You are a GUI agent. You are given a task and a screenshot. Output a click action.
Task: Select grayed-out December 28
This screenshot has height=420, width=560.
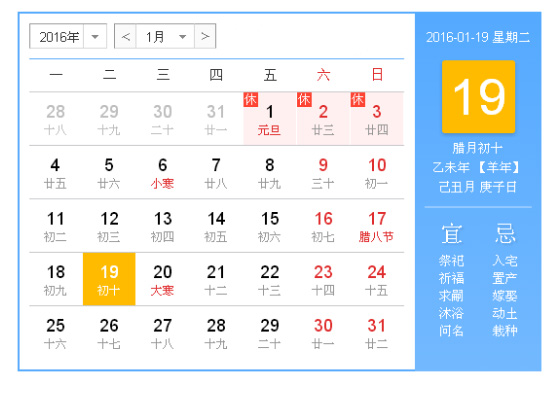coord(55,119)
